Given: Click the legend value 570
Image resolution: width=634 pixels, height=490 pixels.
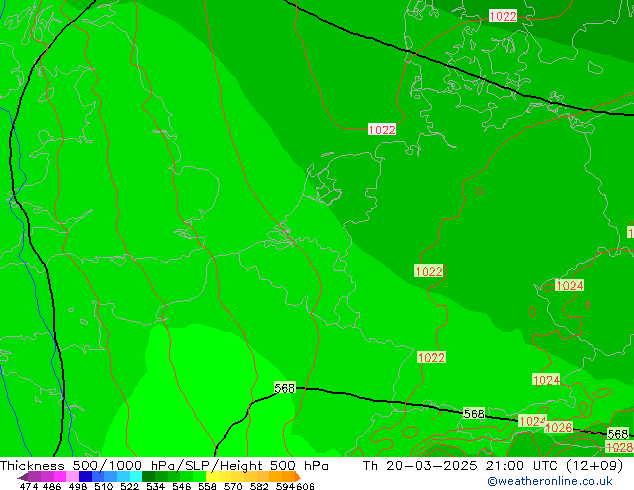Looking at the screenshot, I should click(233, 486).
